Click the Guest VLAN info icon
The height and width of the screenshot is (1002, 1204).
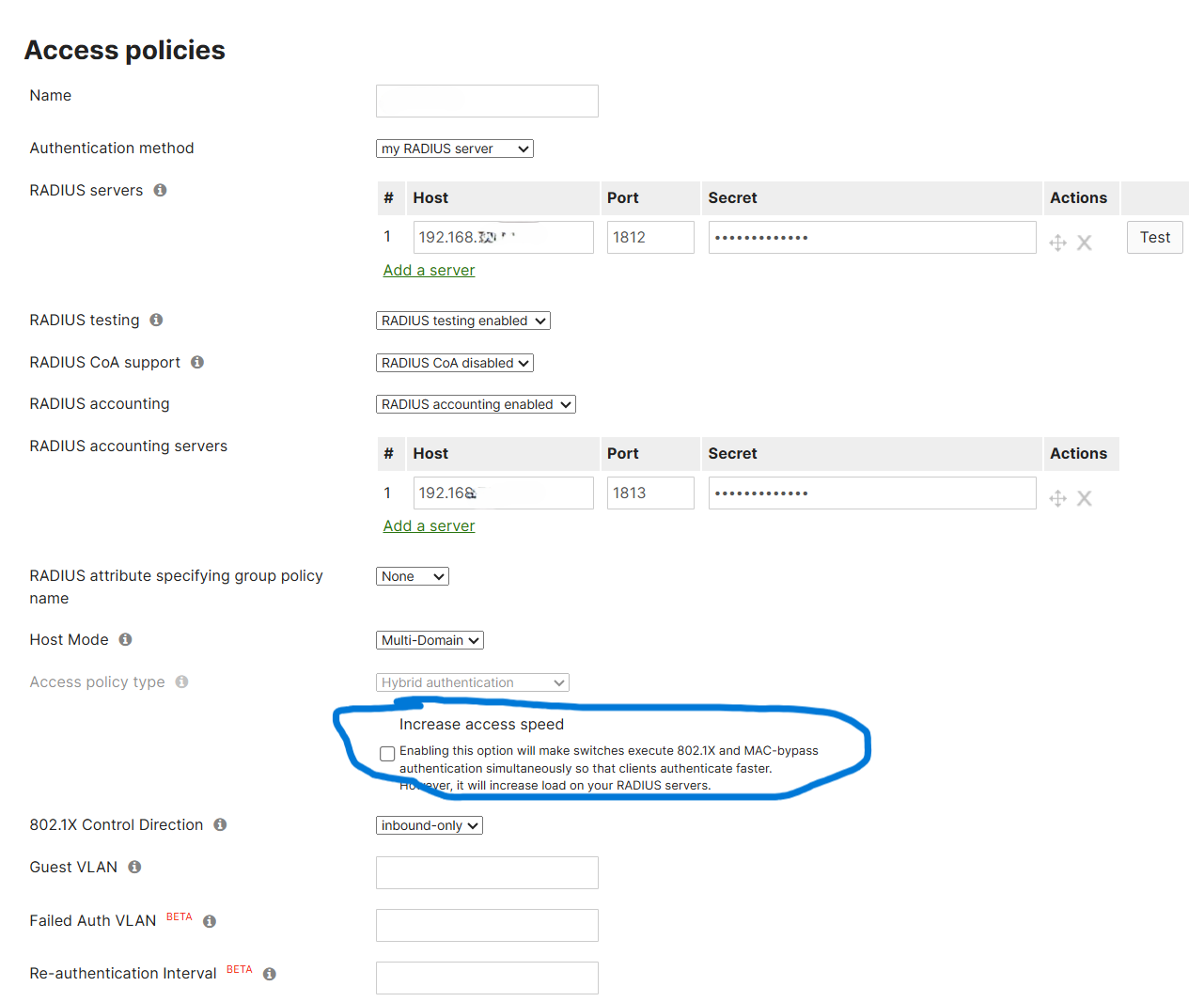point(134,867)
